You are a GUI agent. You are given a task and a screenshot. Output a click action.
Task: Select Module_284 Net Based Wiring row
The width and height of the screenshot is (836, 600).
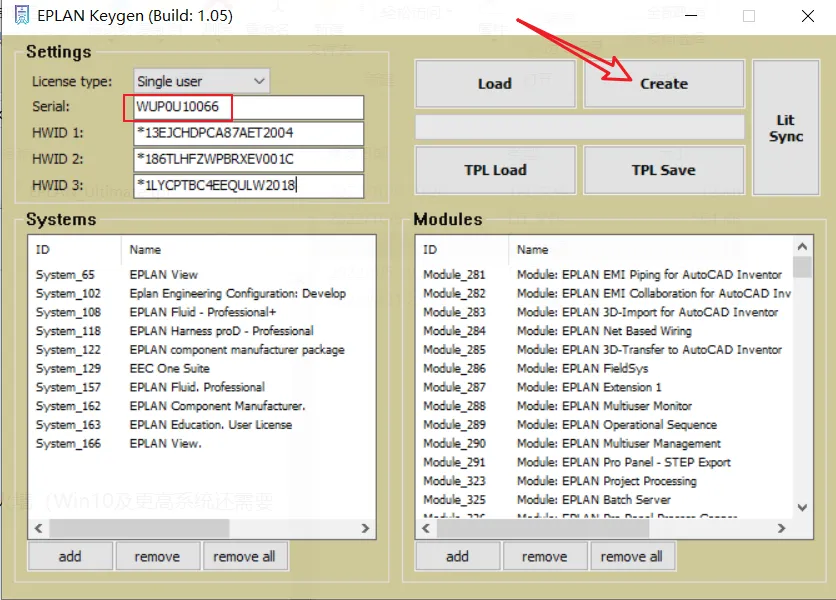(x=605, y=331)
